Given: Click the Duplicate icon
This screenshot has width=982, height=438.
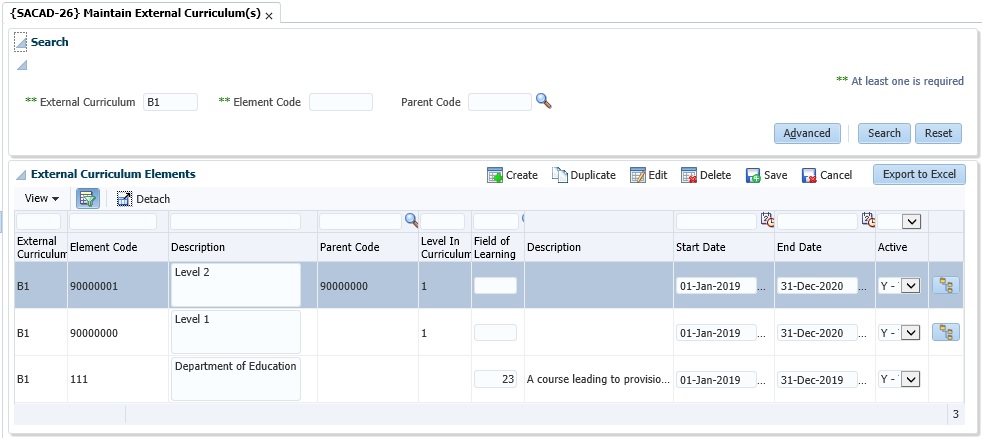Looking at the screenshot, I should 559,175.
